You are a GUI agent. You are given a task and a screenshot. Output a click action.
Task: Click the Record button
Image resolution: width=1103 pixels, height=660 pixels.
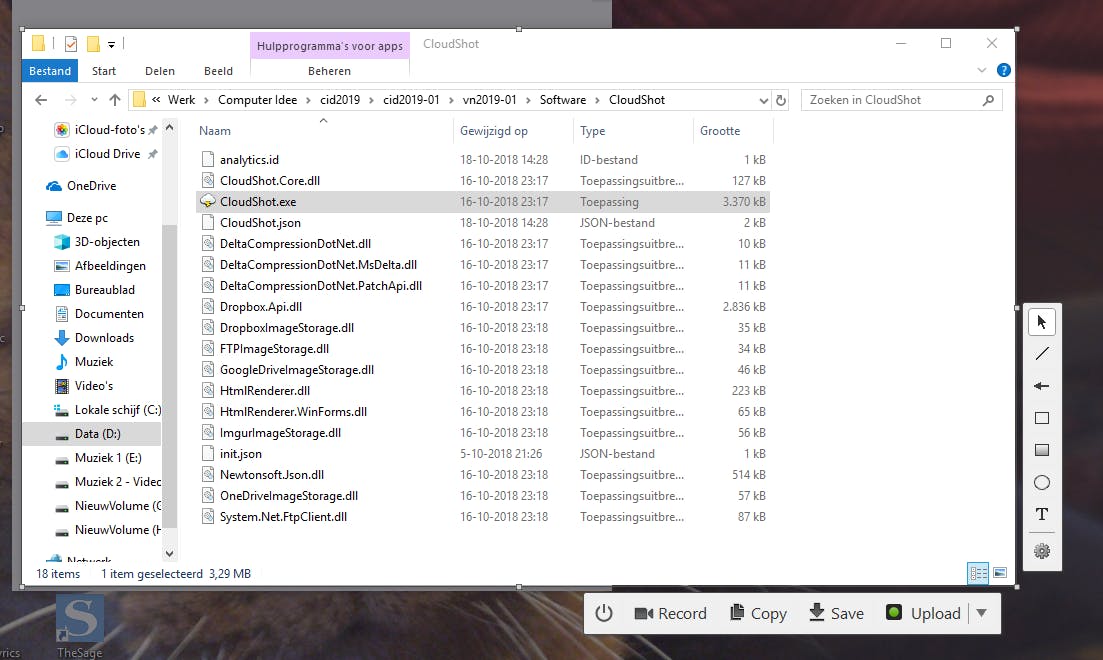(670, 613)
